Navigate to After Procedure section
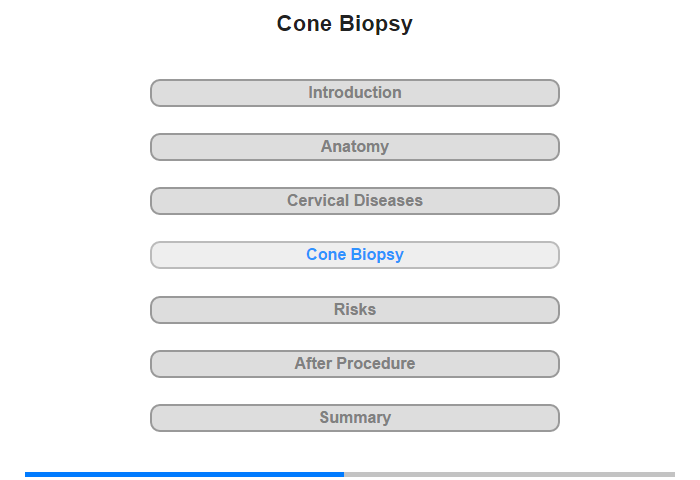The image size is (700, 480). (354, 364)
